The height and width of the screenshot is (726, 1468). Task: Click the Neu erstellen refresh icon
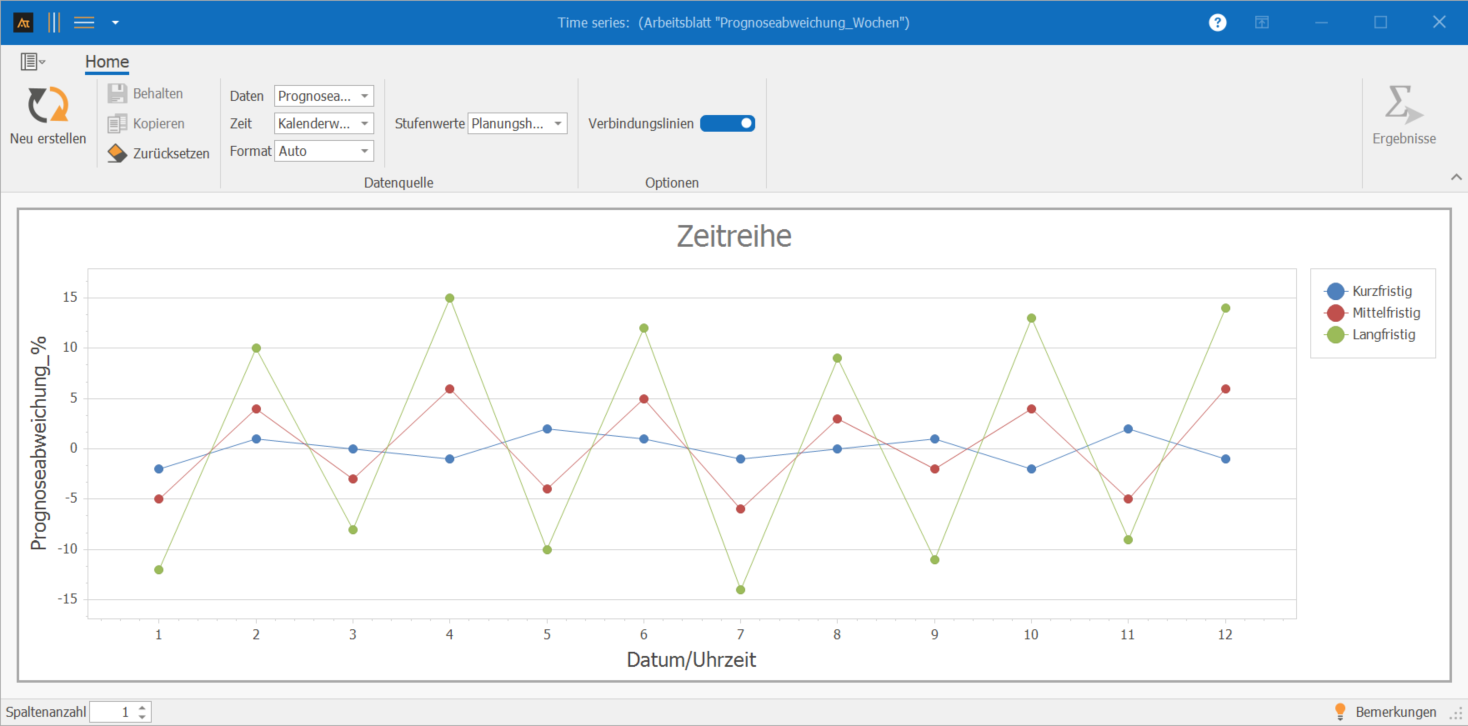[x=47, y=105]
